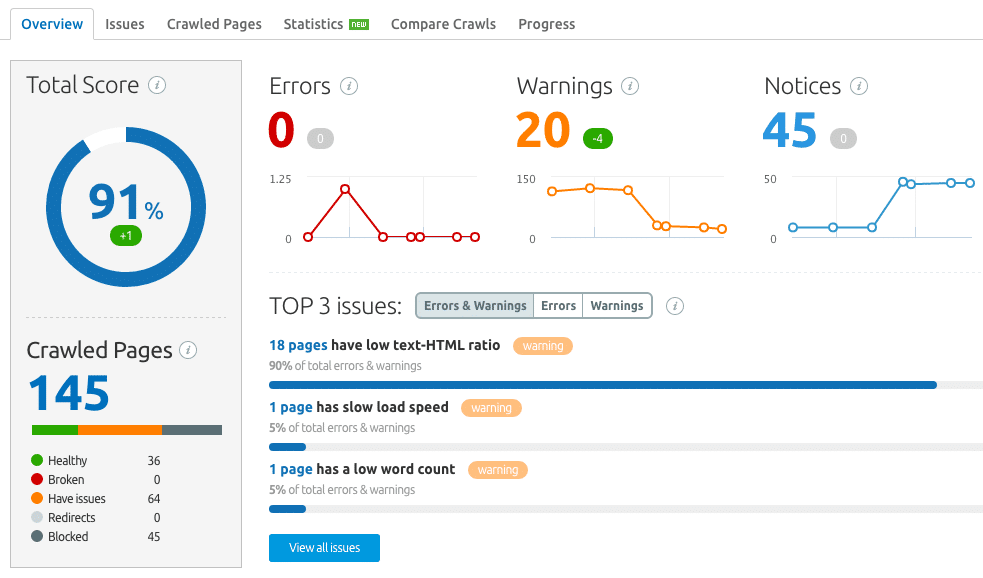This screenshot has height=578, width=983.
Task: Click the orange Have issues bar segment
Action: point(120,430)
